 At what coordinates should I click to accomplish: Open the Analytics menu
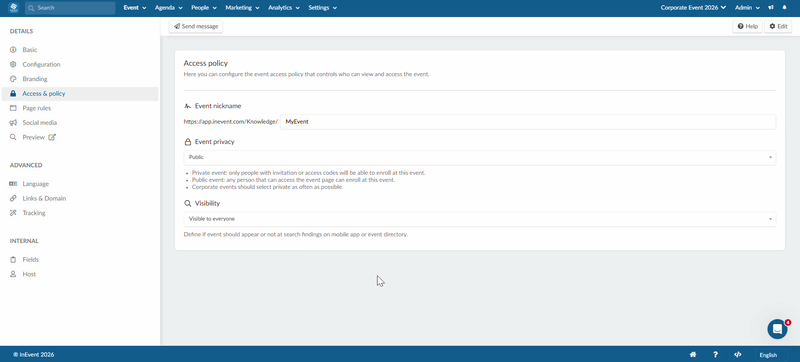point(284,8)
